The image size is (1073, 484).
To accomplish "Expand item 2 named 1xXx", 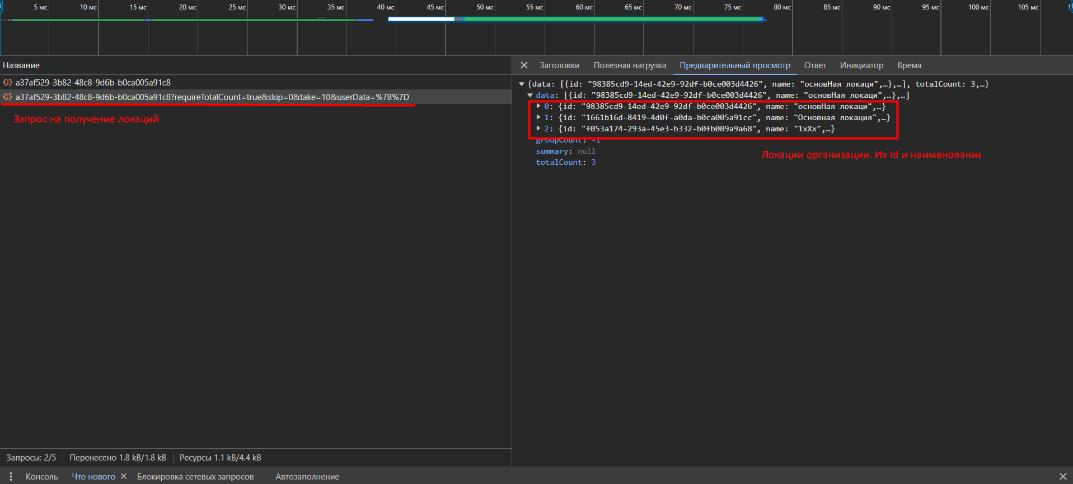I will 539,128.
